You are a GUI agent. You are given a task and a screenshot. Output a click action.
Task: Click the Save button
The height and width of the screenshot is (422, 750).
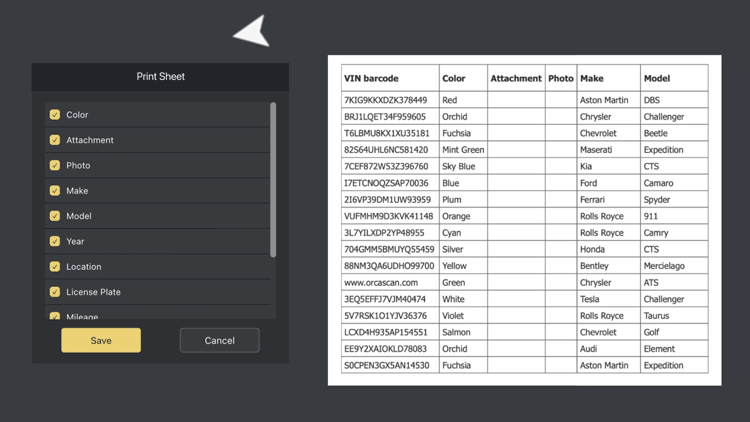[x=101, y=340]
